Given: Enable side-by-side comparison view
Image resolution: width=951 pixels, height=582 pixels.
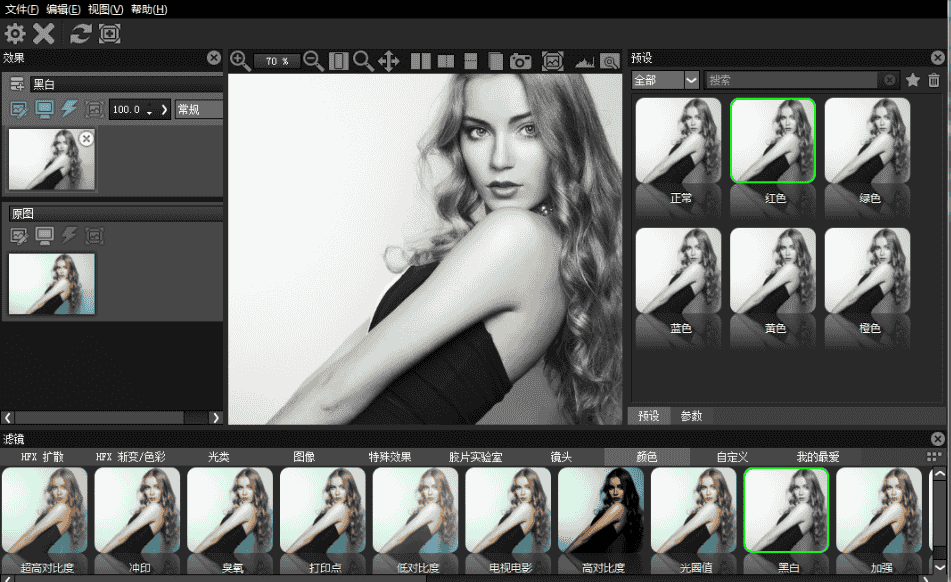Looking at the screenshot, I should point(420,61).
